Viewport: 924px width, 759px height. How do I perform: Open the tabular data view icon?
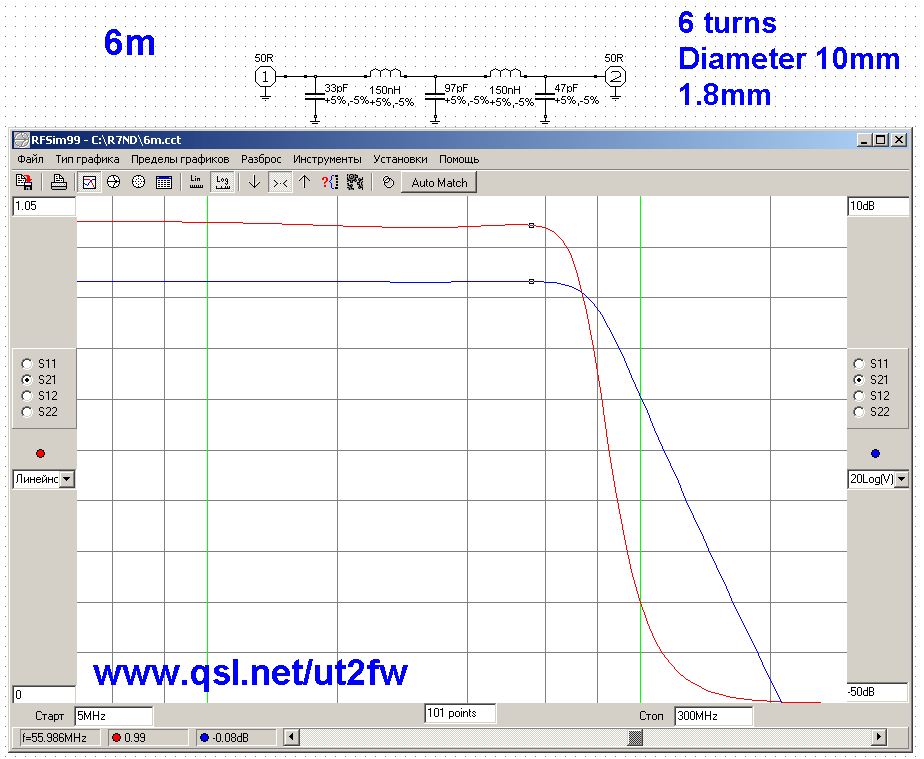(x=164, y=182)
